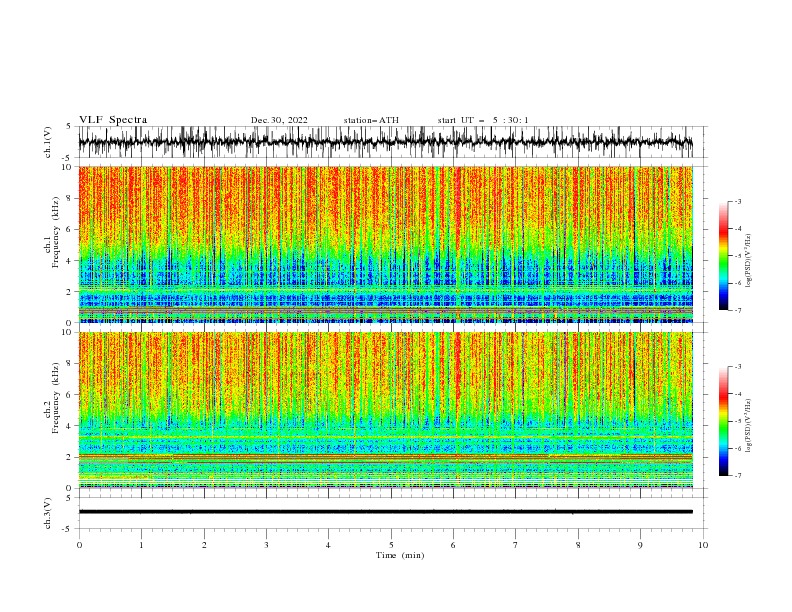Click the ch.1 spectrogram panel
Image resolution: width=792 pixels, height=612 pixels.
click(x=385, y=244)
